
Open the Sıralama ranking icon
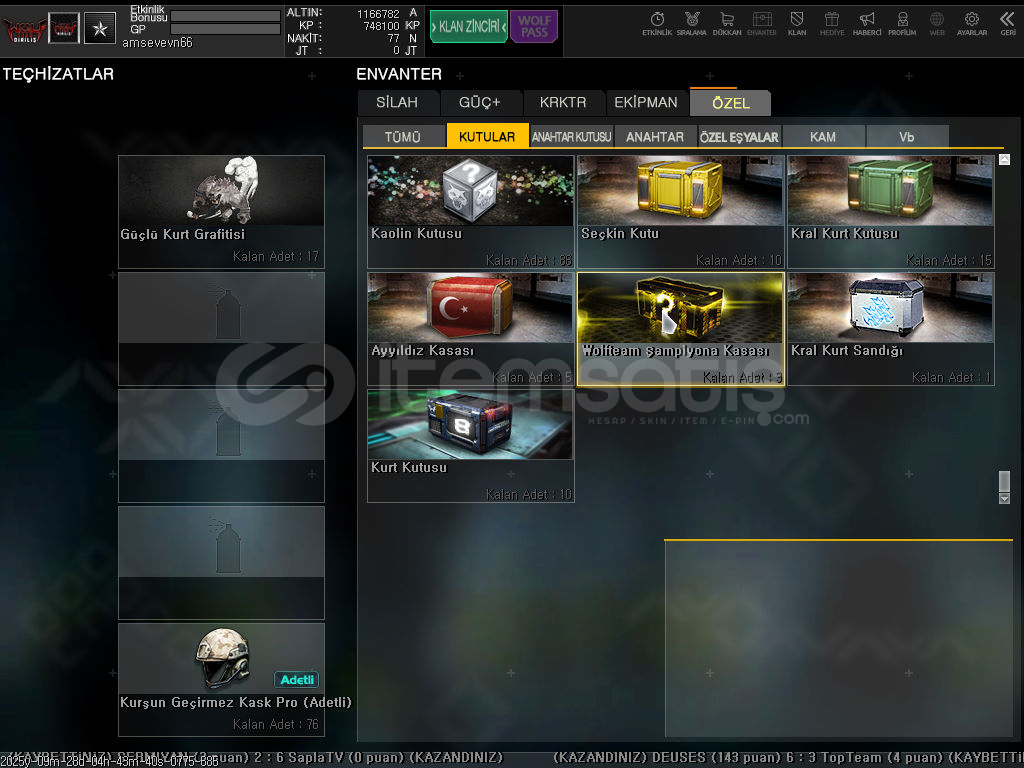coord(692,24)
